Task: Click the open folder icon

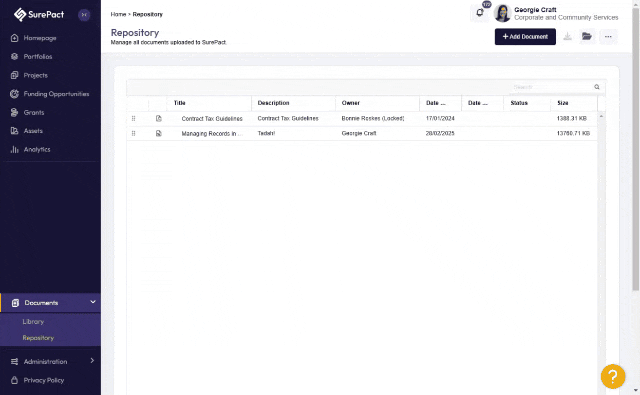Action: (x=587, y=36)
